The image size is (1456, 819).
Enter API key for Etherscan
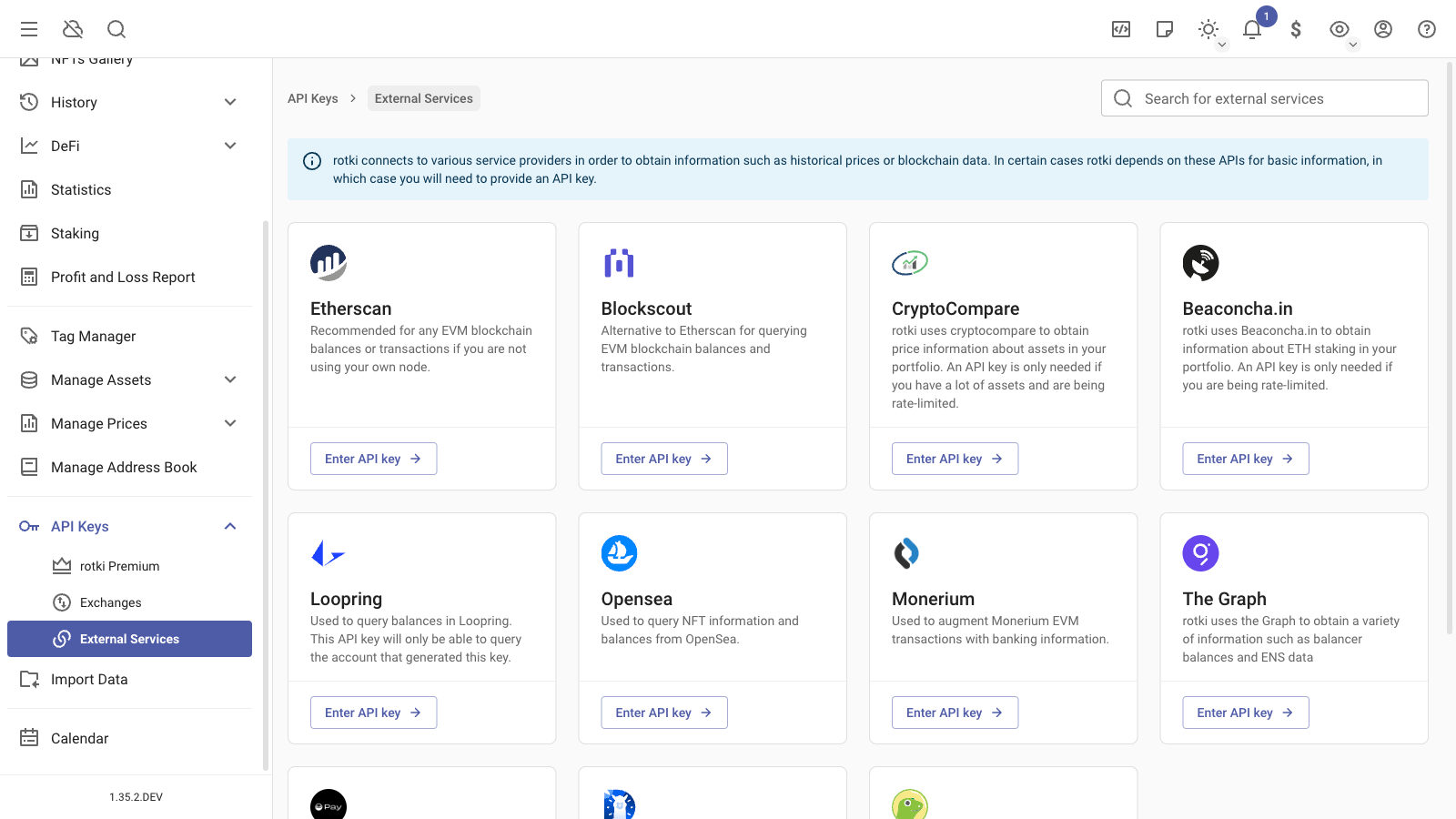point(373,459)
